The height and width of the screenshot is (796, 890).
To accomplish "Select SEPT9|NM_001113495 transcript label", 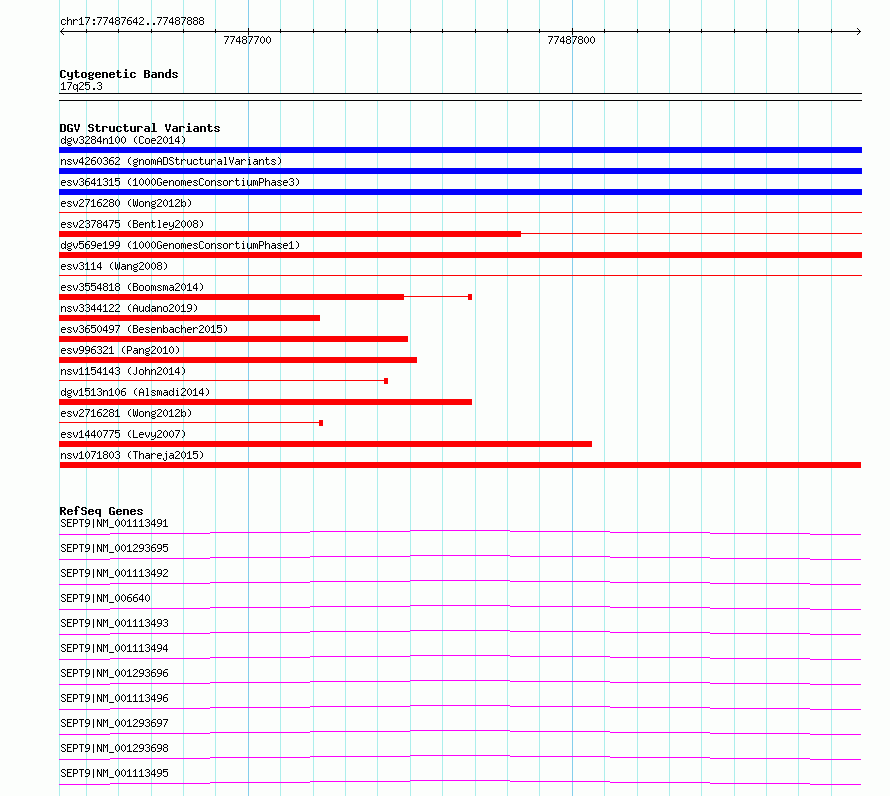I will [x=114, y=773].
